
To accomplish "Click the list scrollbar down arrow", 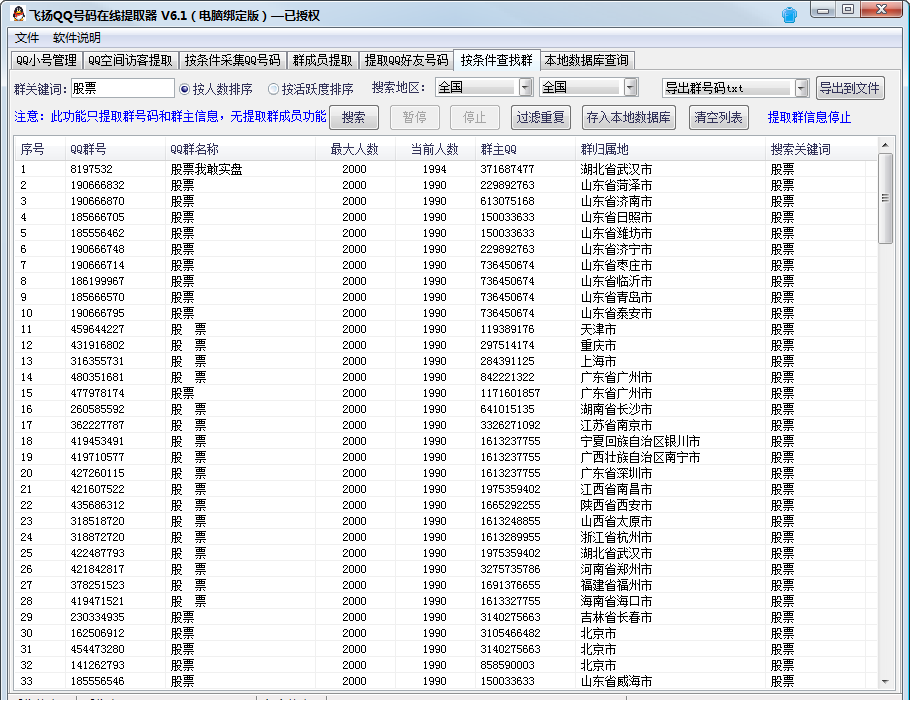I will point(885,681).
